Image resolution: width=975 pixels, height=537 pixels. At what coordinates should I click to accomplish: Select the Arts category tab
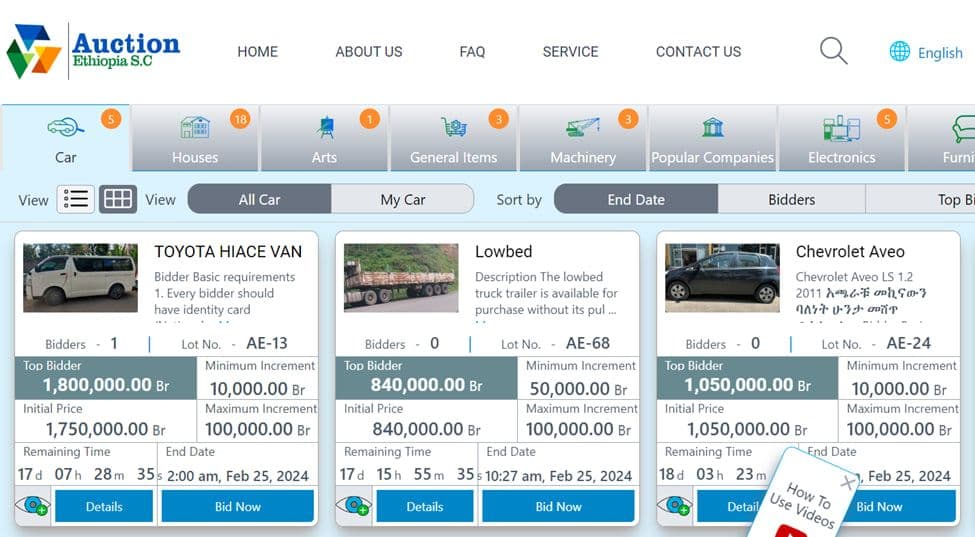pos(324,138)
